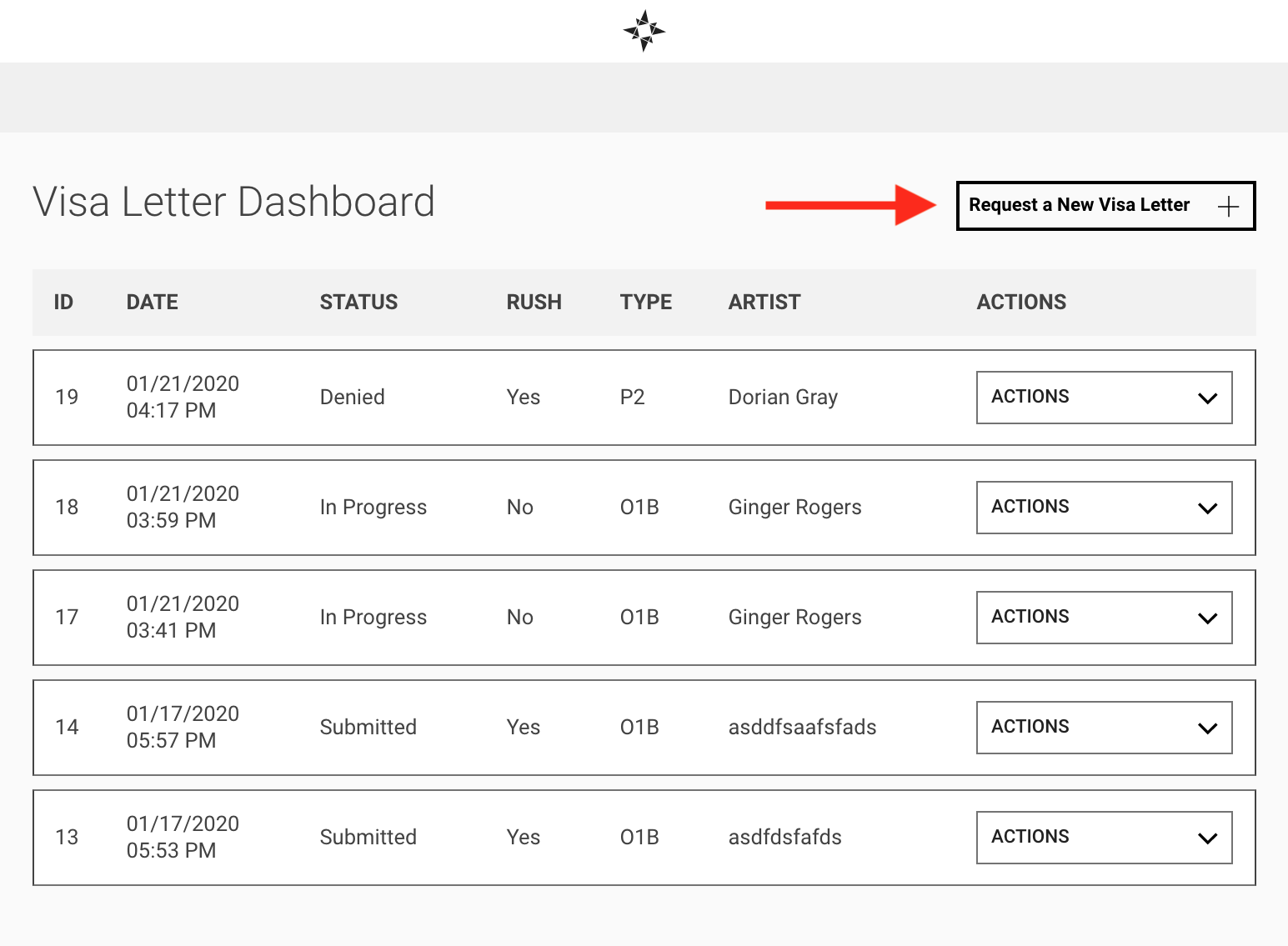Click the TYPE column header
Viewport: 1288px width, 946px height.
tap(646, 302)
